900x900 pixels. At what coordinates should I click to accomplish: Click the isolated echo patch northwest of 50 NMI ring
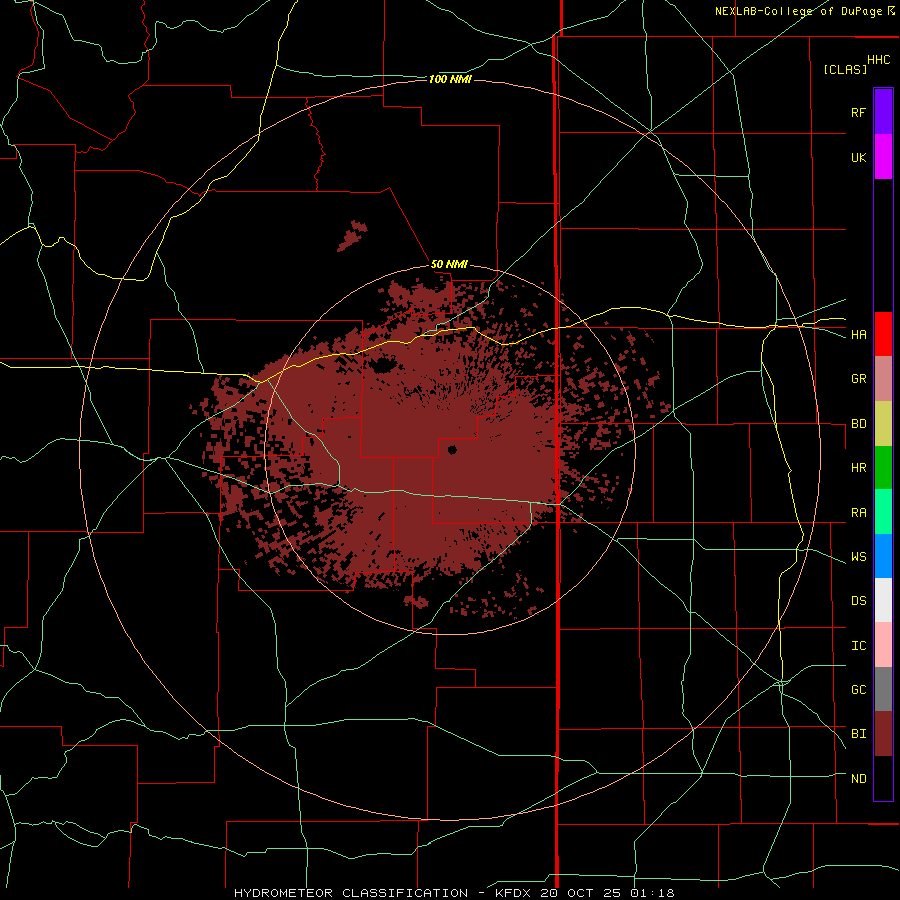(352, 236)
